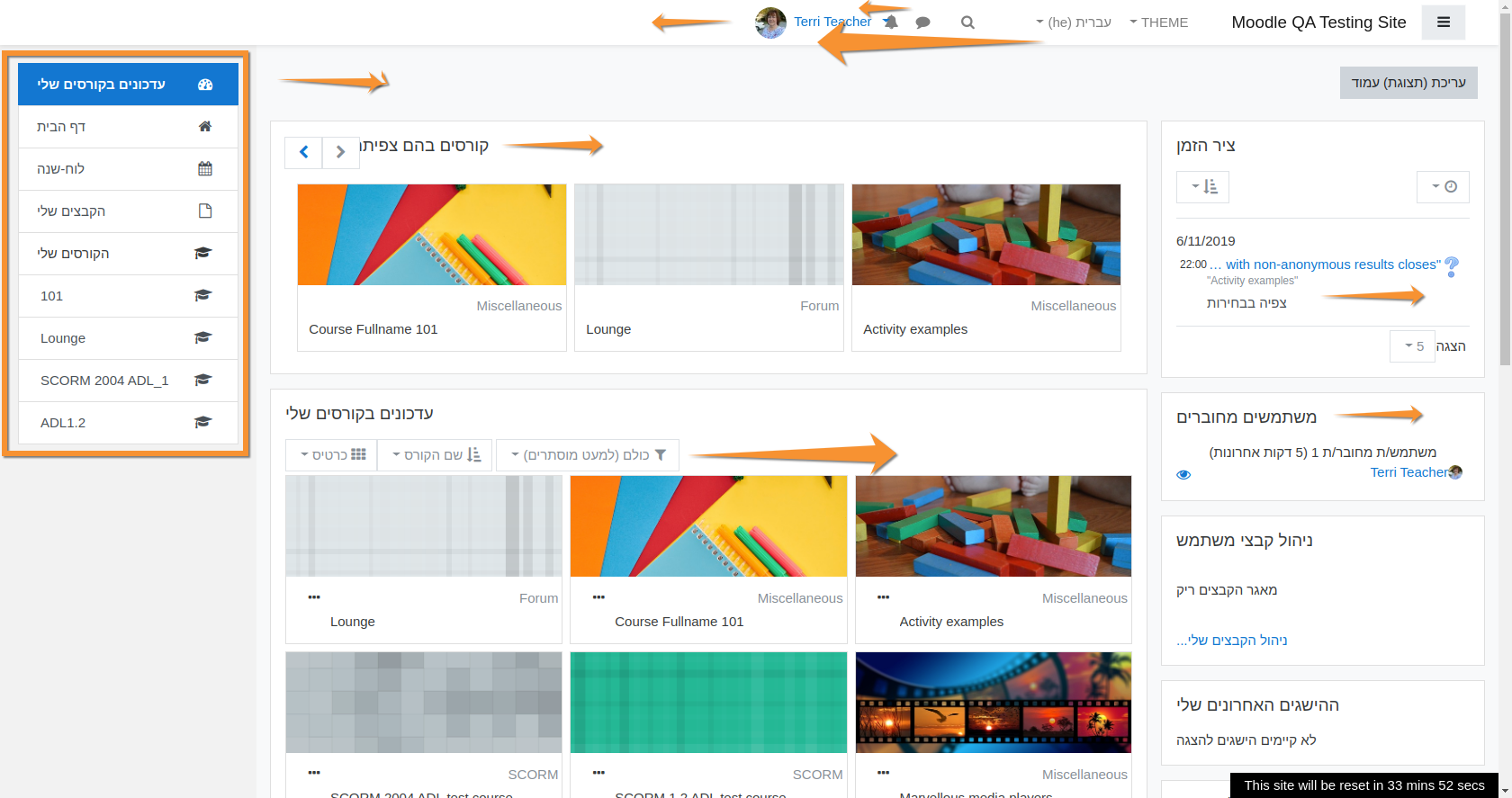1512x798 pixels.
Task: Click the Course Fullname 101 image in recently accessed courses
Action: (x=432, y=235)
